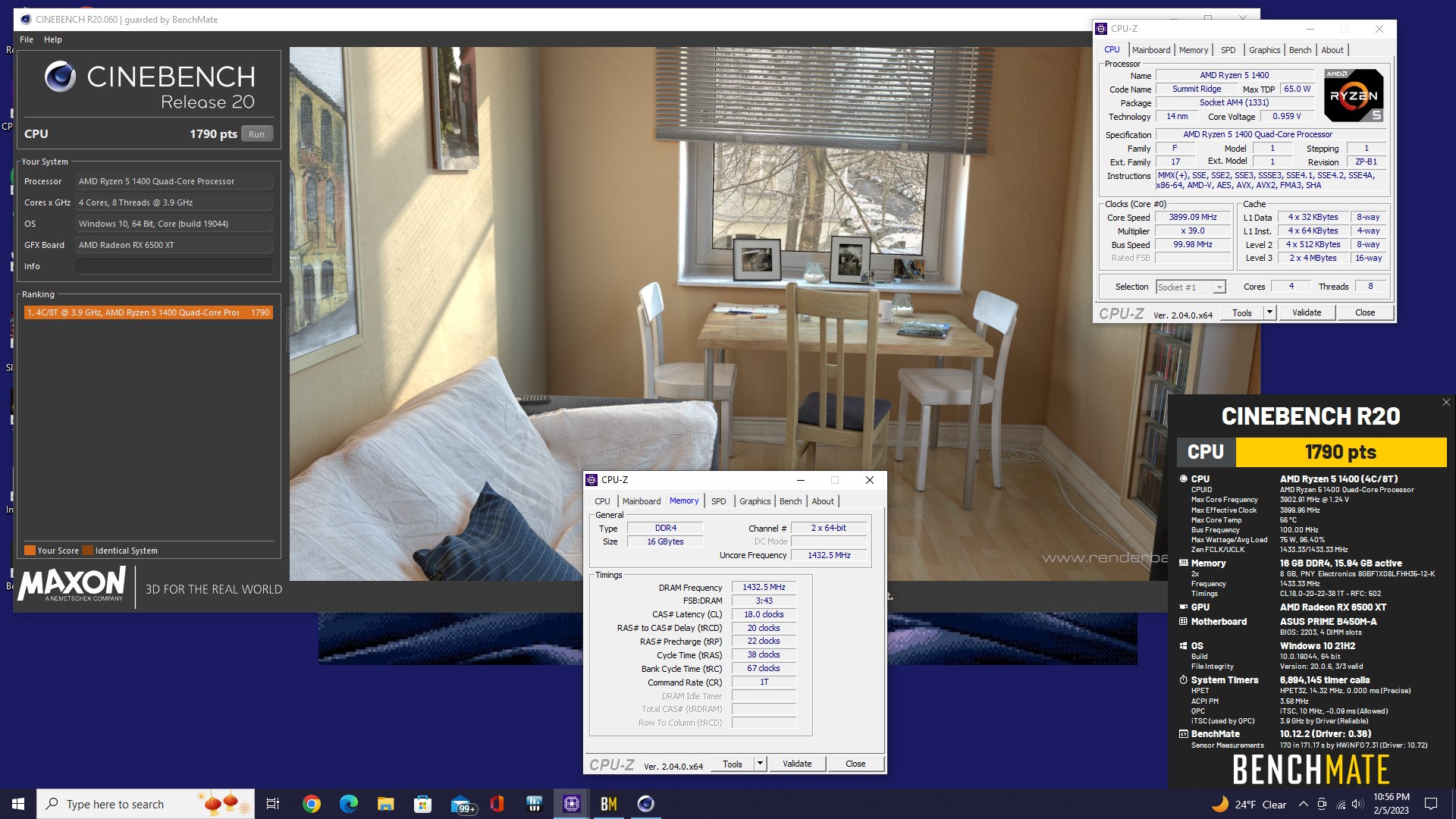Switch to Memory tab in top CPU-Z window
The width and height of the screenshot is (1456, 819).
[x=1194, y=50]
